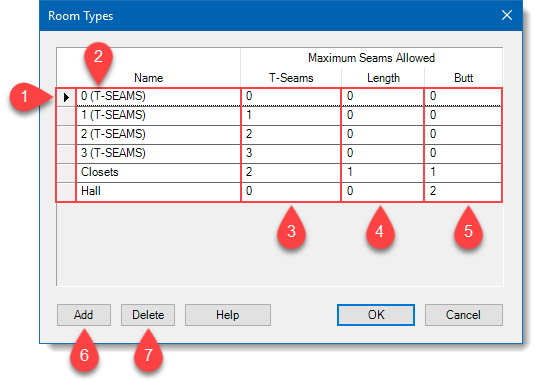The height and width of the screenshot is (382, 548).
Task: Click the 'Closets' name cell
Action: point(158,172)
